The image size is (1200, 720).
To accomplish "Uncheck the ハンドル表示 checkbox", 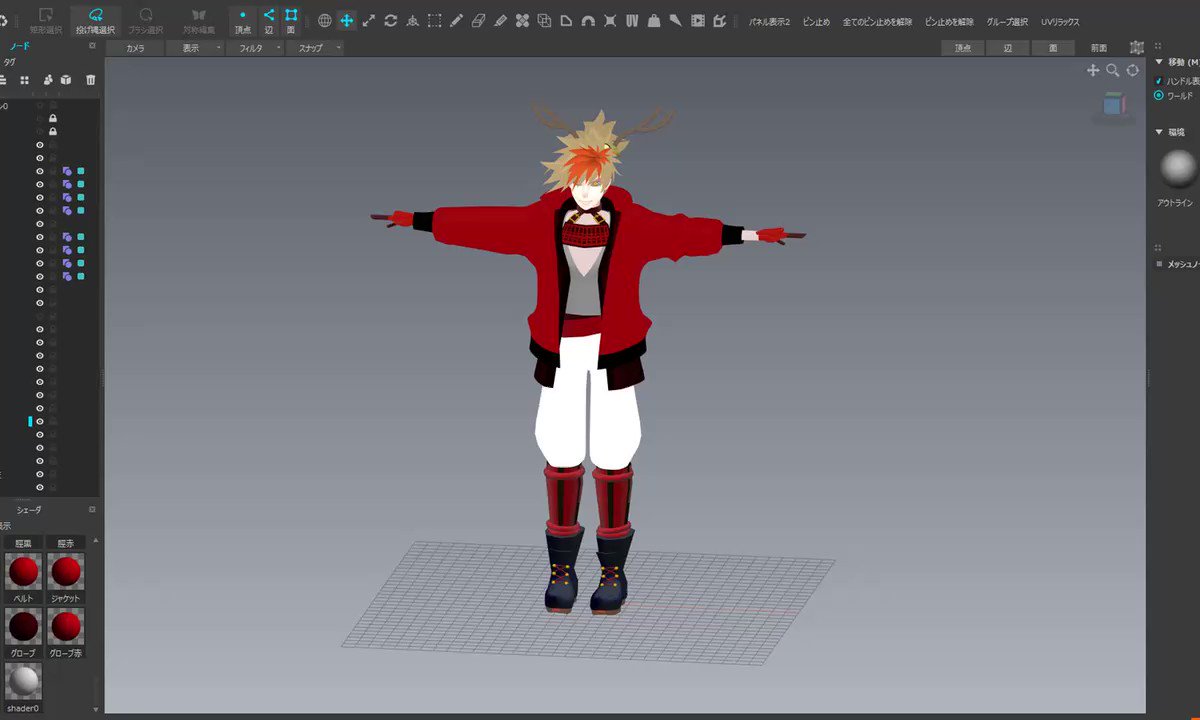I will 1159,81.
